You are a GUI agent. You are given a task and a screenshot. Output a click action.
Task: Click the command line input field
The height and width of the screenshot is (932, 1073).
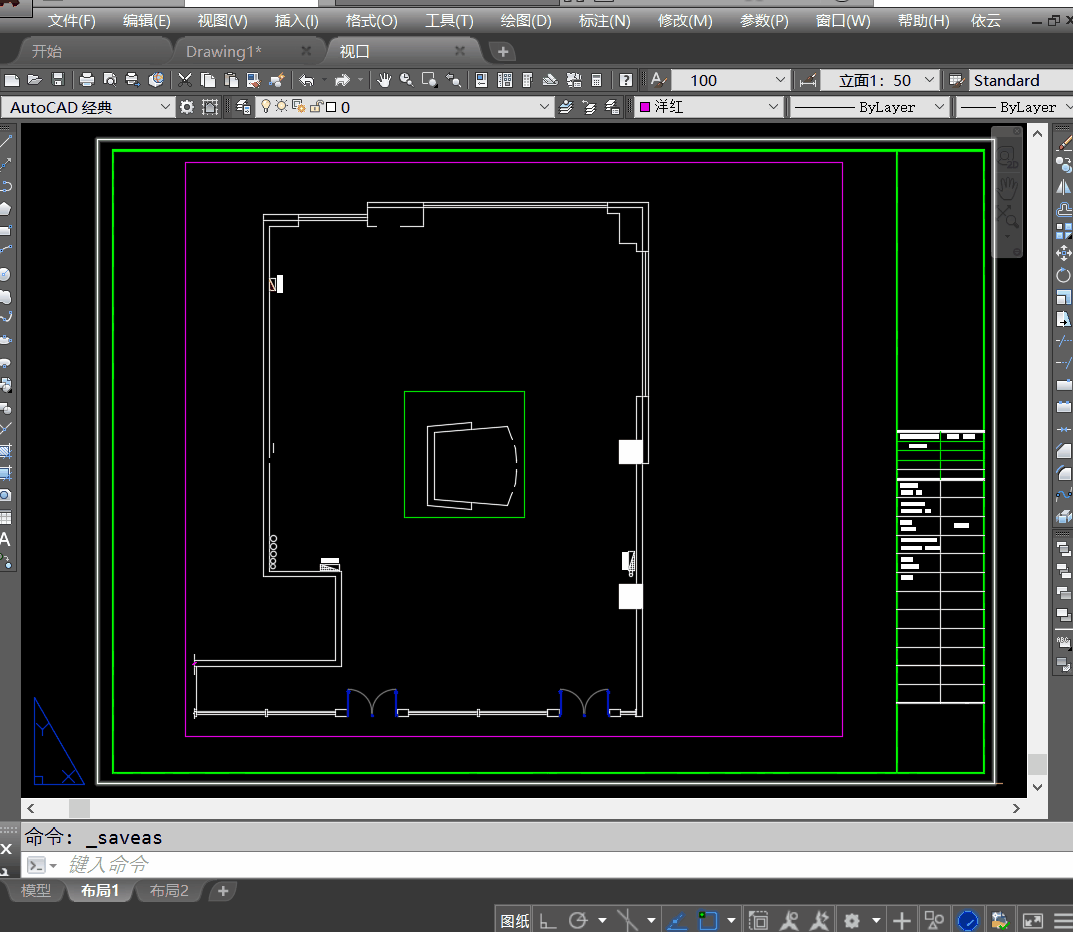click(x=547, y=865)
